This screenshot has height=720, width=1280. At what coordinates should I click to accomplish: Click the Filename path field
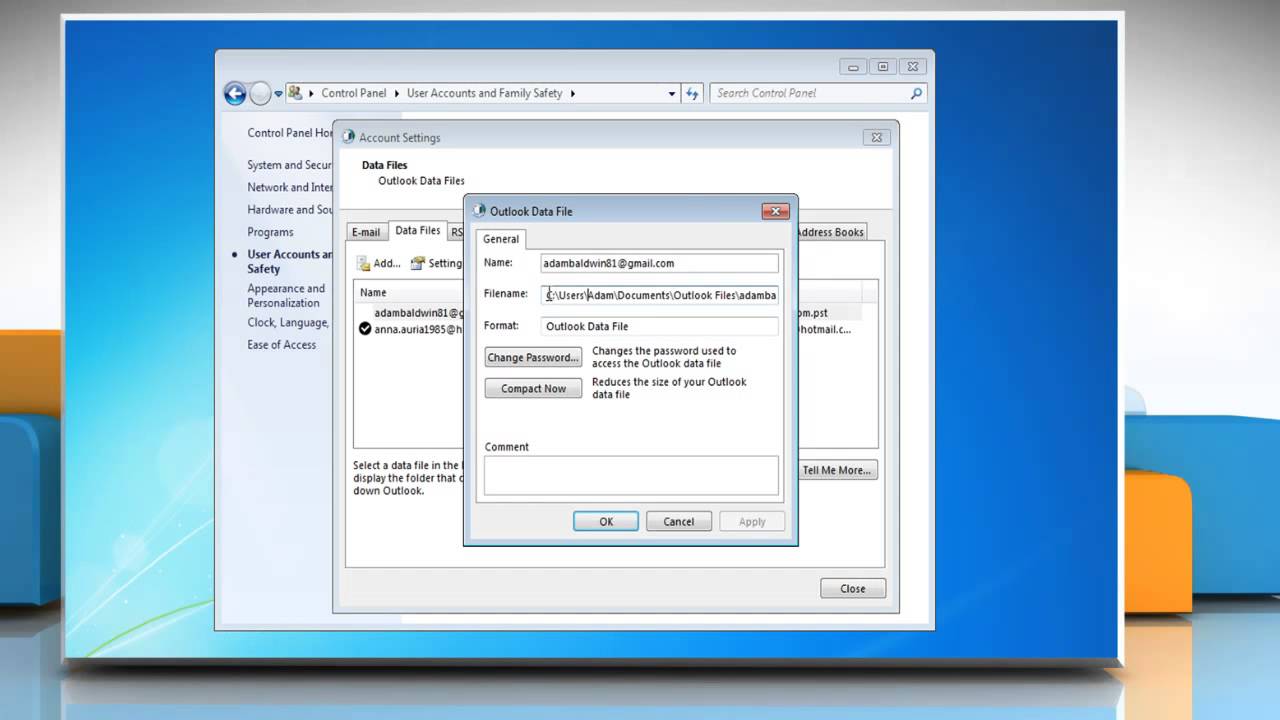tap(659, 295)
